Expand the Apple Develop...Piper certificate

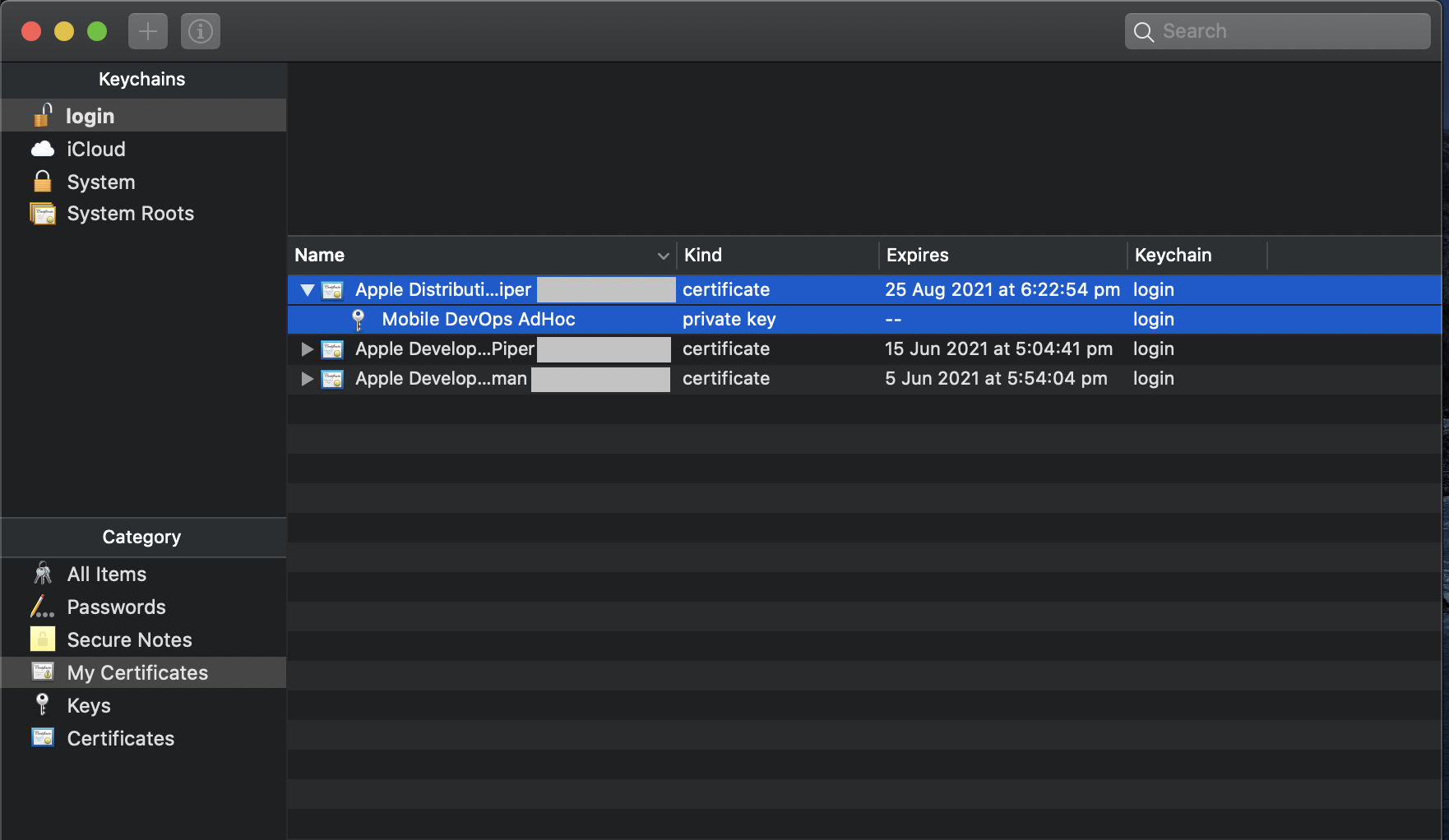308,349
